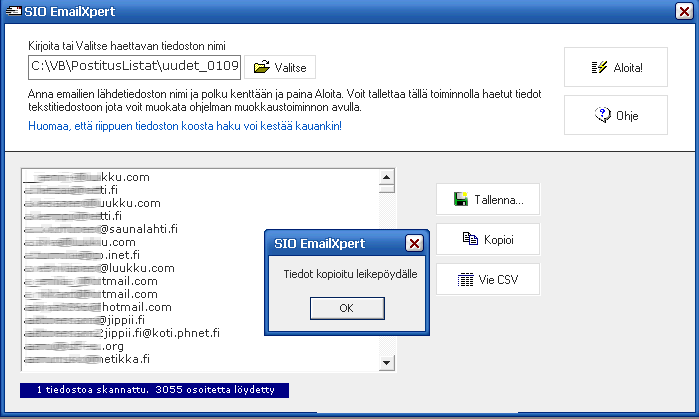Click the lightning icon on the Aloita! button
The height and width of the screenshot is (419, 699).
[600, 68]
